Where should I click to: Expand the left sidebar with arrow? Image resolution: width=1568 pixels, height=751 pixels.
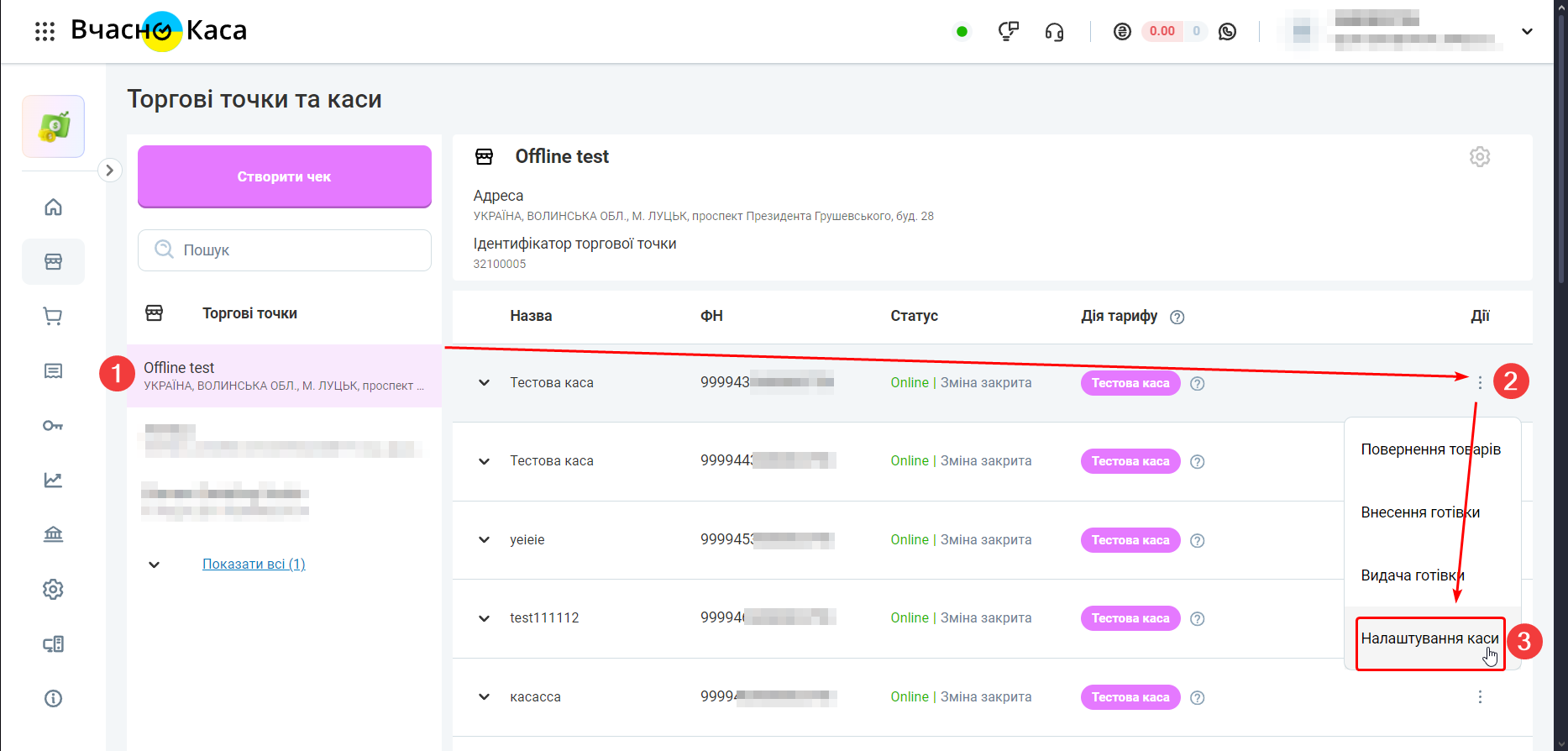[x=109, y=171]
